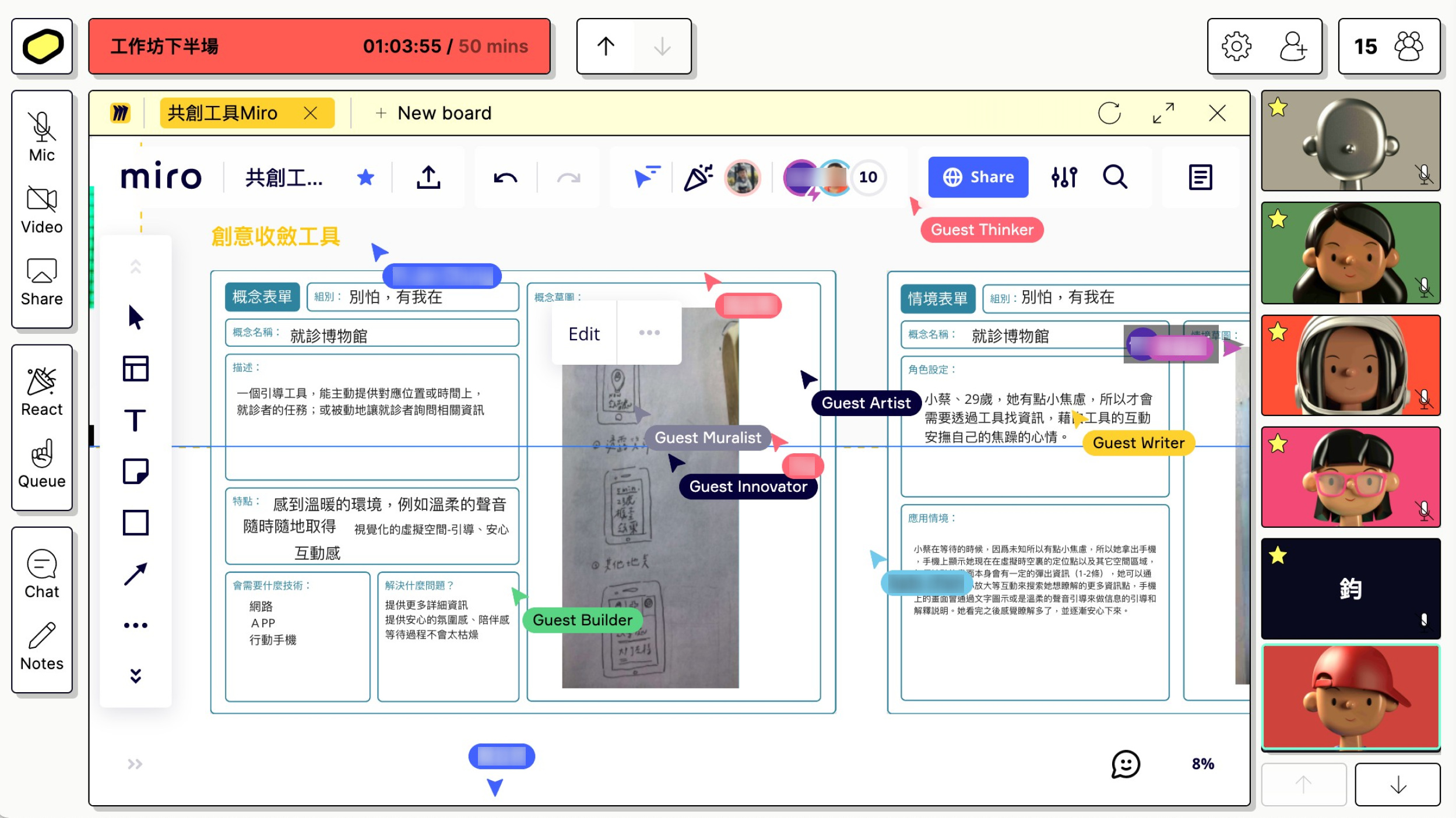Click the Miro export upload icon
The height and width of the screenshot is (818, 1456).
point(428,177)
